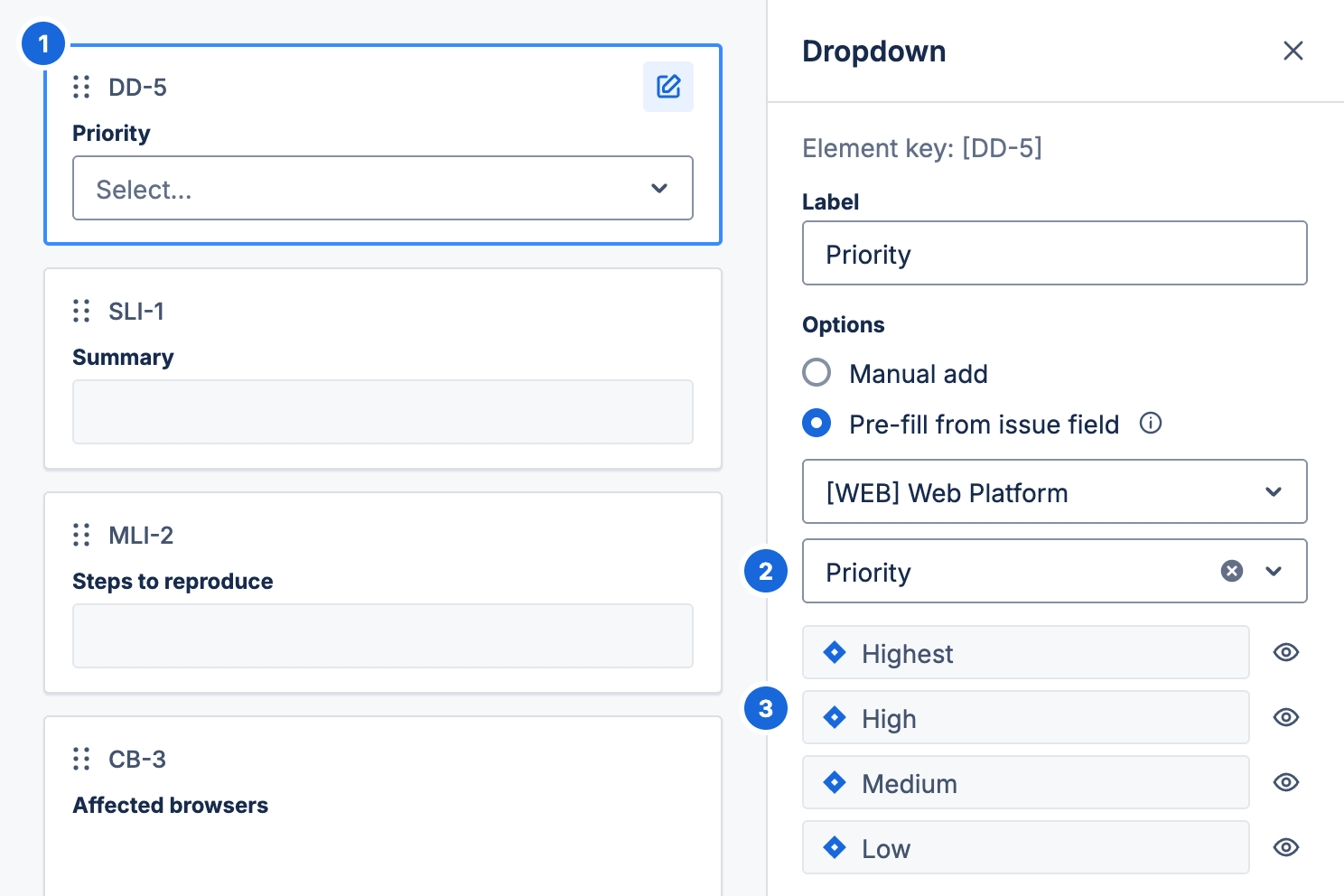Hide the Highest option

click(x=1286, y=652)
